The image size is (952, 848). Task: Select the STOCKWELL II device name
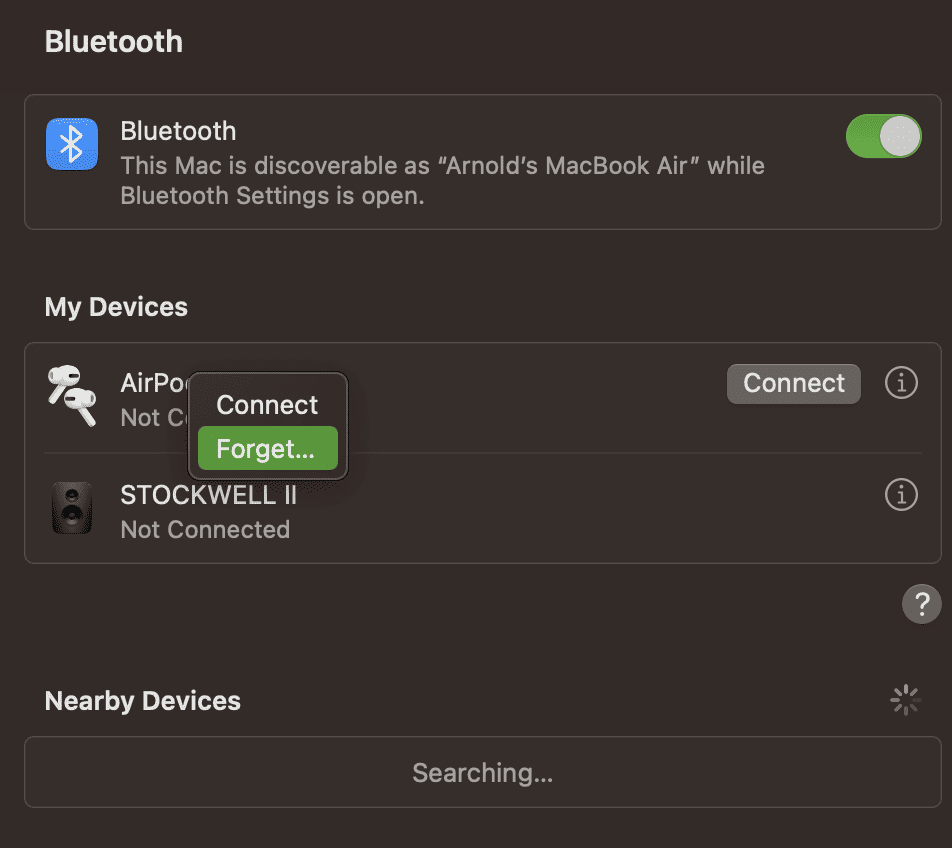[x=208, y=495]
